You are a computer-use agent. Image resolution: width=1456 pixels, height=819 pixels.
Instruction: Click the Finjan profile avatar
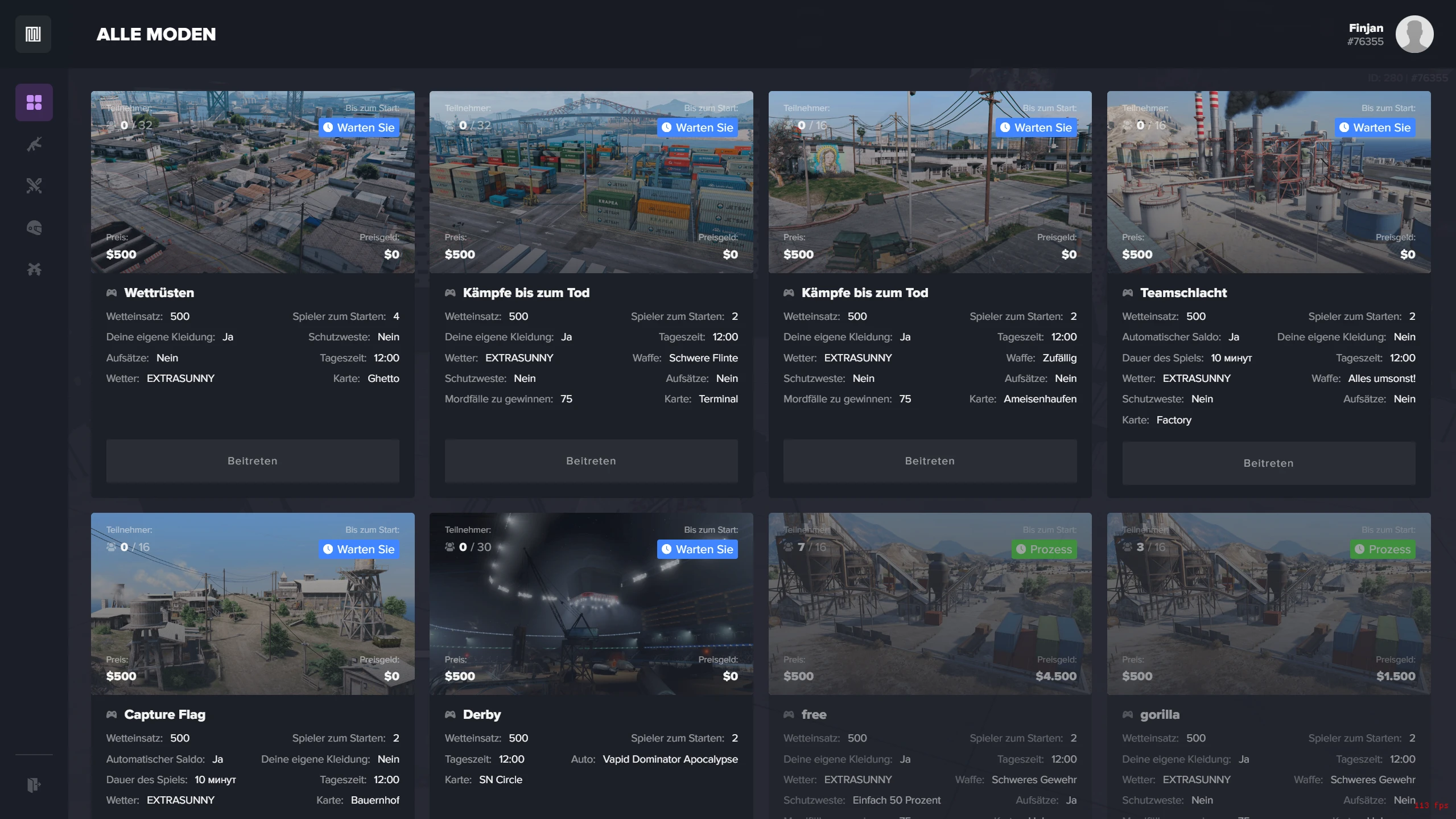click(1414, 34)
